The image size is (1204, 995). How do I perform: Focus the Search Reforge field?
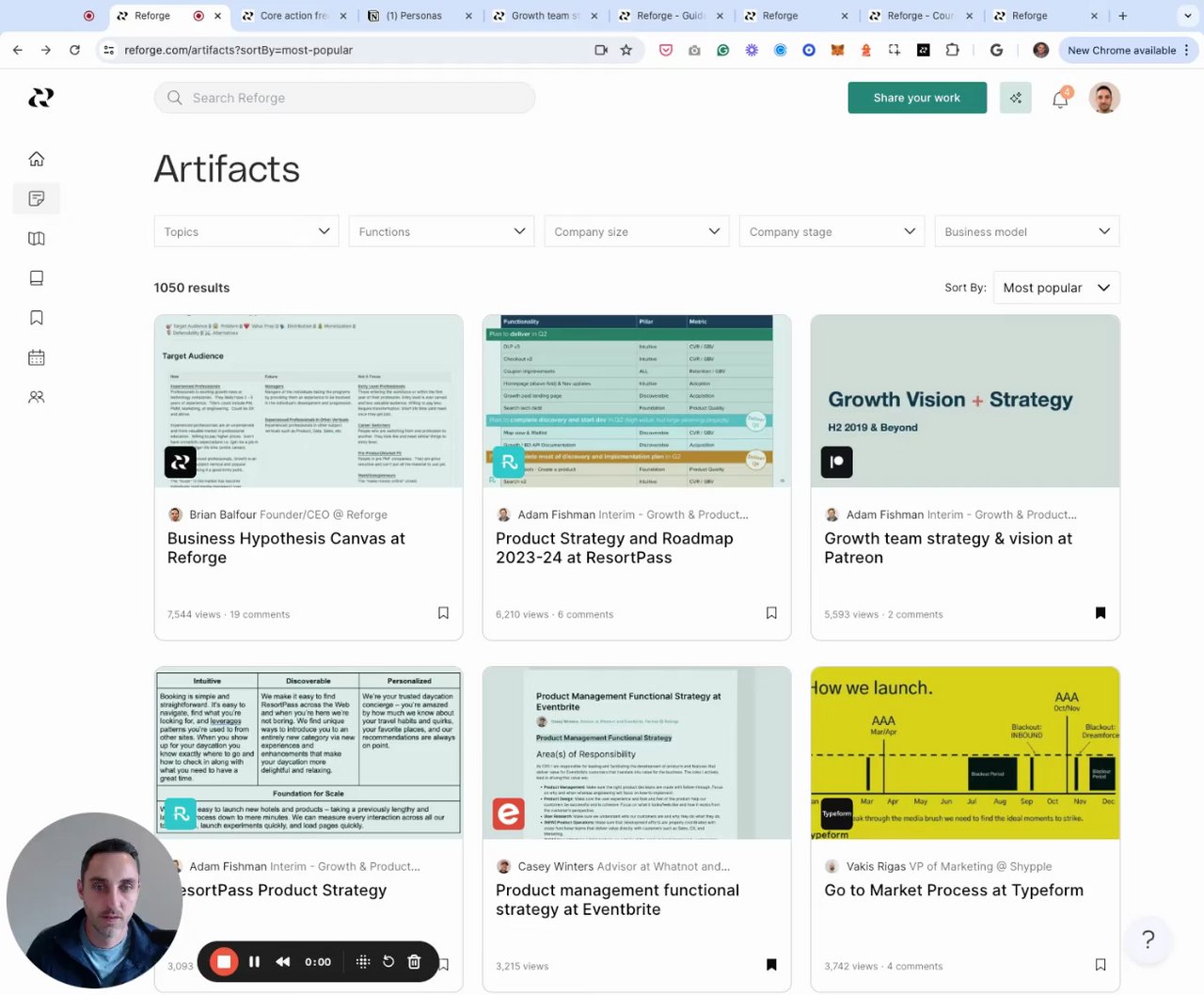point(344,98)
